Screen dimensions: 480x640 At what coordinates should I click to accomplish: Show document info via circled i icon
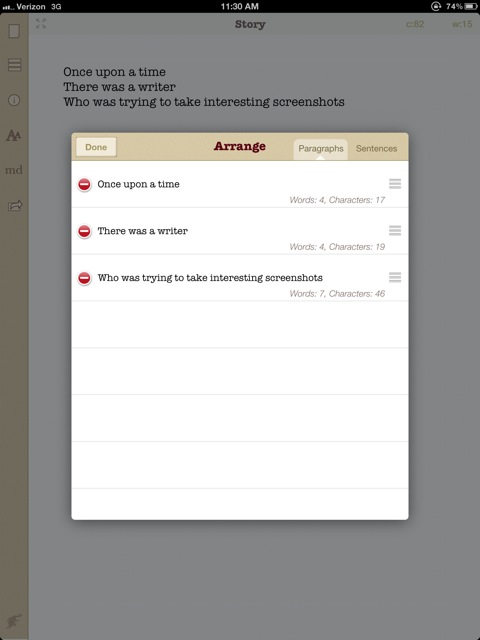[x=14, y=100]
